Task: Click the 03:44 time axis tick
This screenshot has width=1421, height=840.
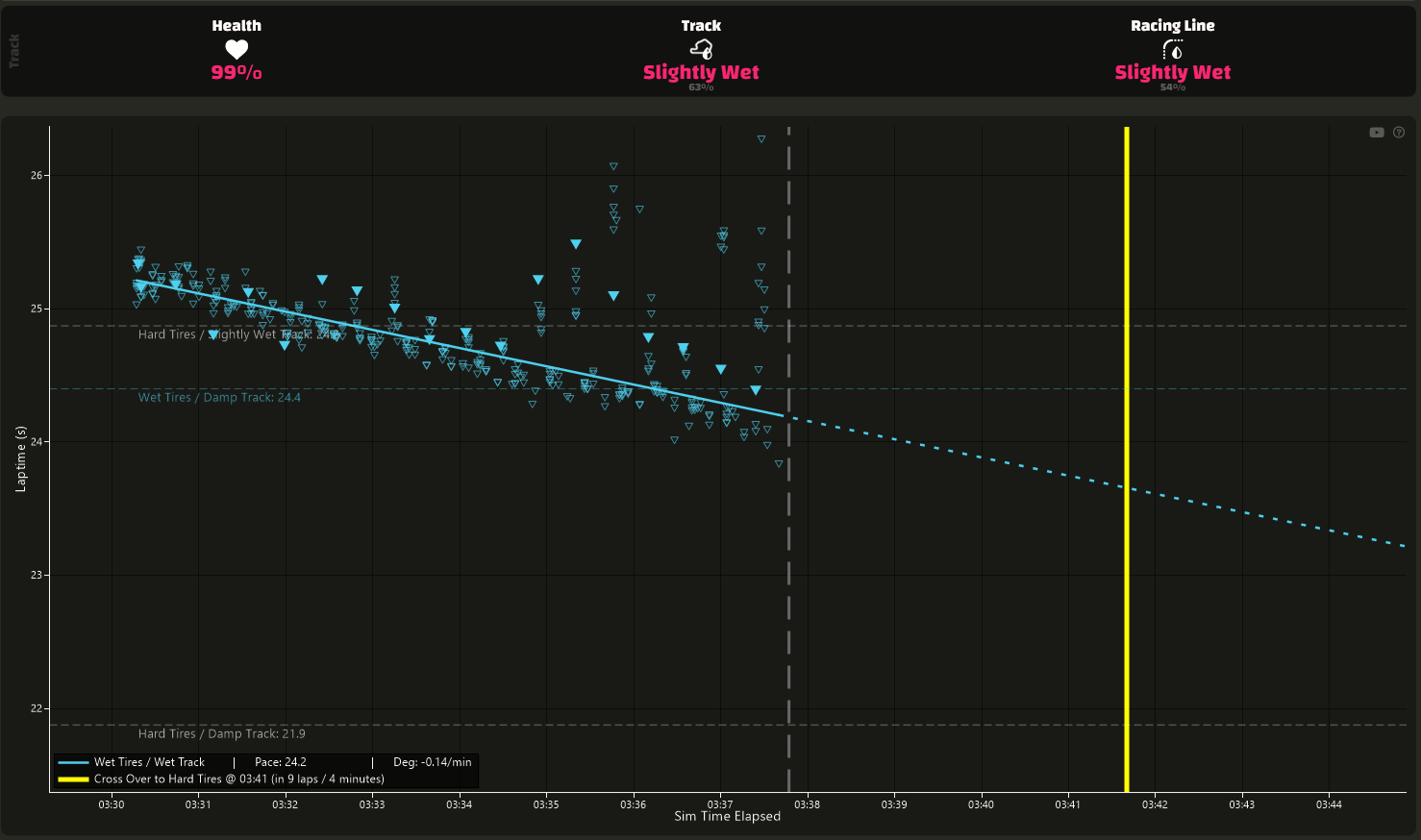Action: pos(1329,804)
